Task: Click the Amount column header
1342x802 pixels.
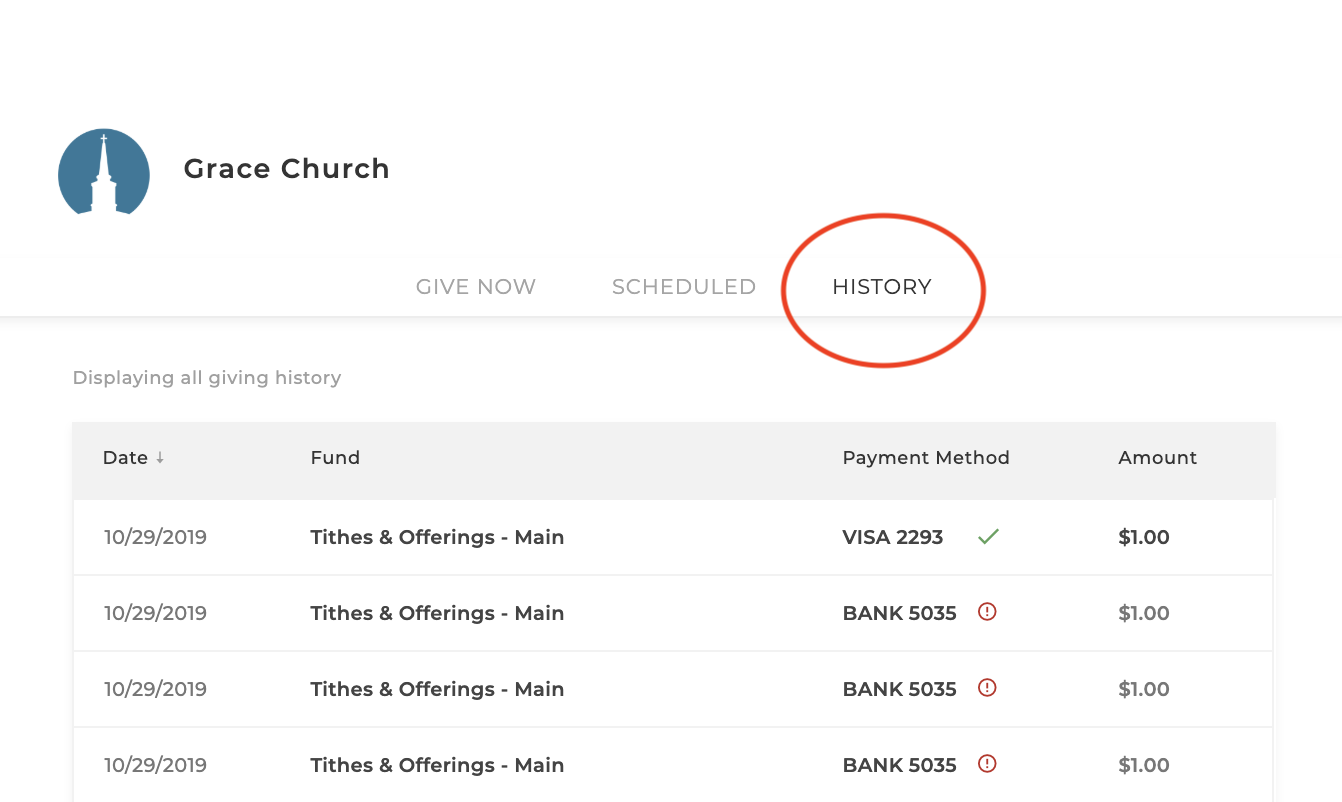Action: point(1157,458)
